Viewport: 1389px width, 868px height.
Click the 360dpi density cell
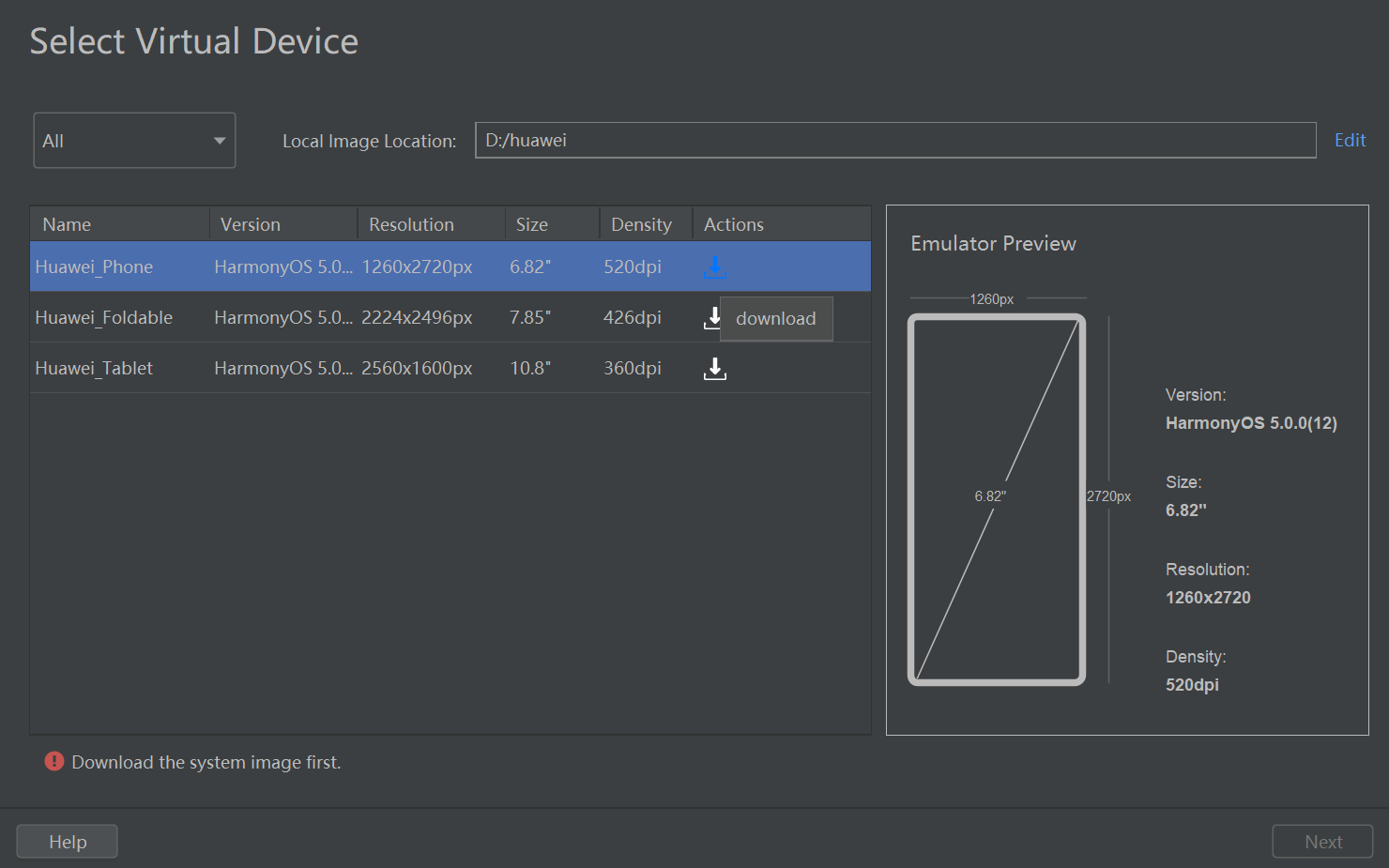coord(632,368)
